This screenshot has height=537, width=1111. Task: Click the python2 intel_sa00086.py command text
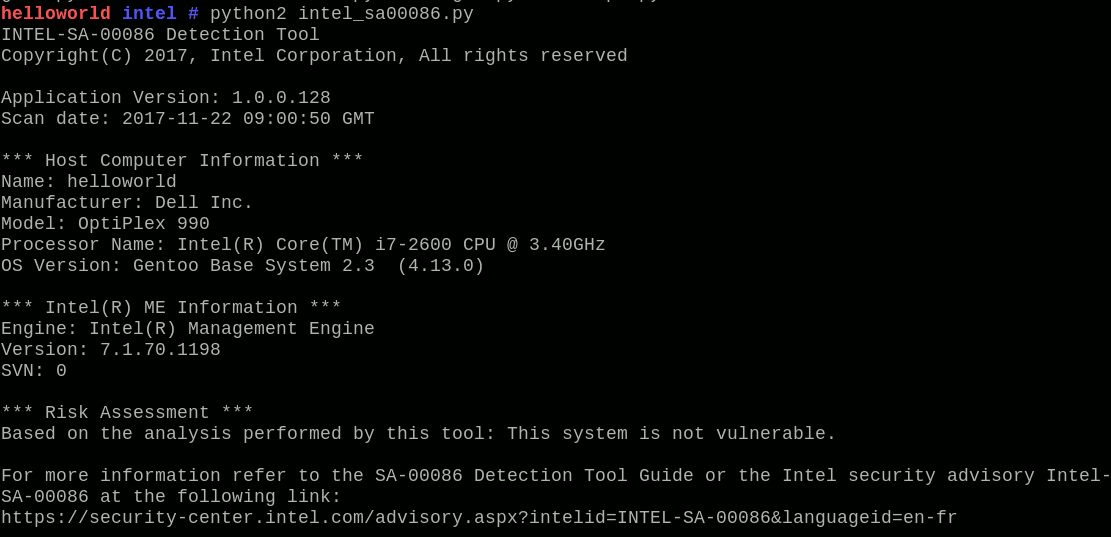[x=341, y=14]
